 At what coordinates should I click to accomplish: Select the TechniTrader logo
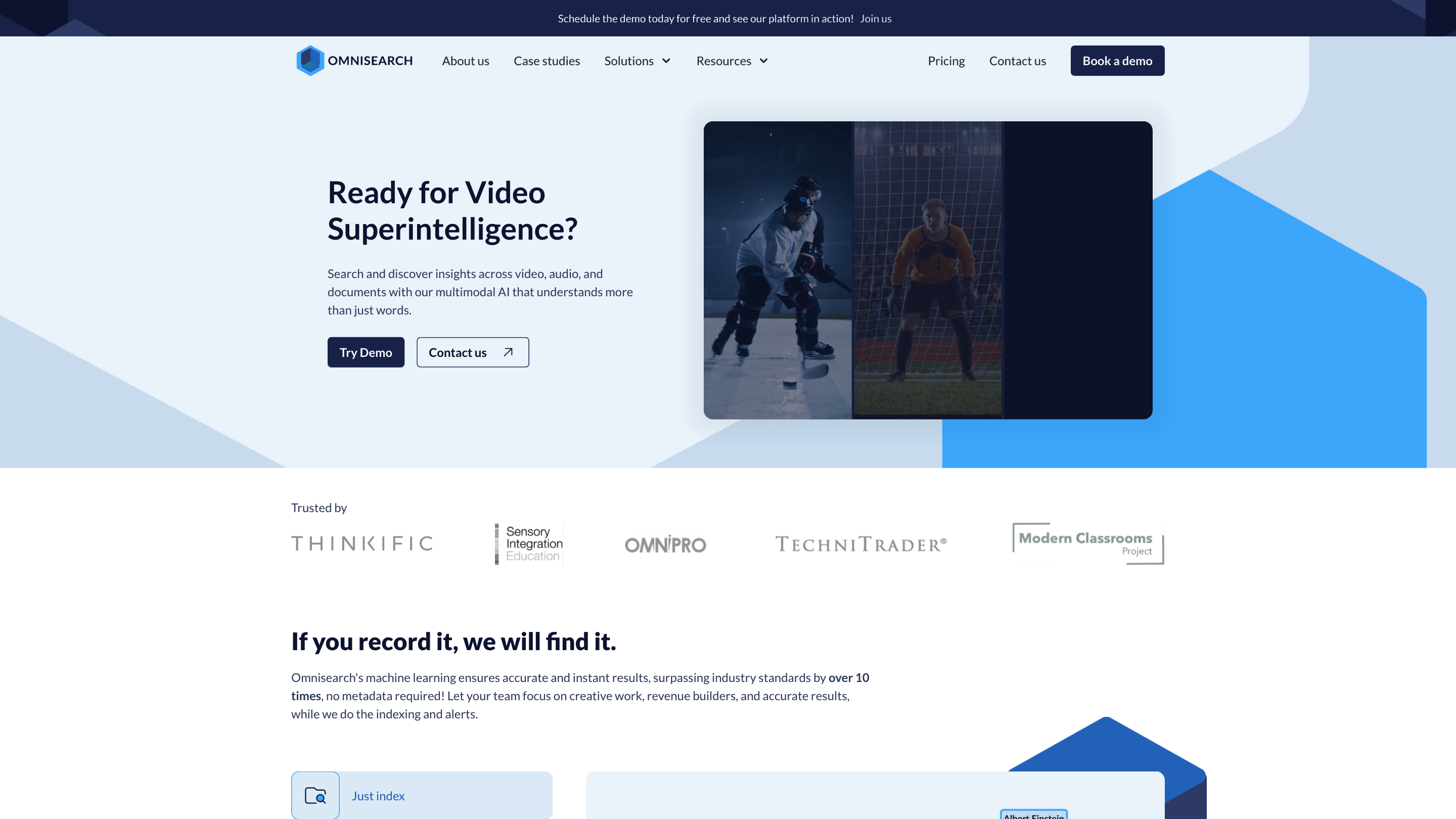click(x=861, y=543)
